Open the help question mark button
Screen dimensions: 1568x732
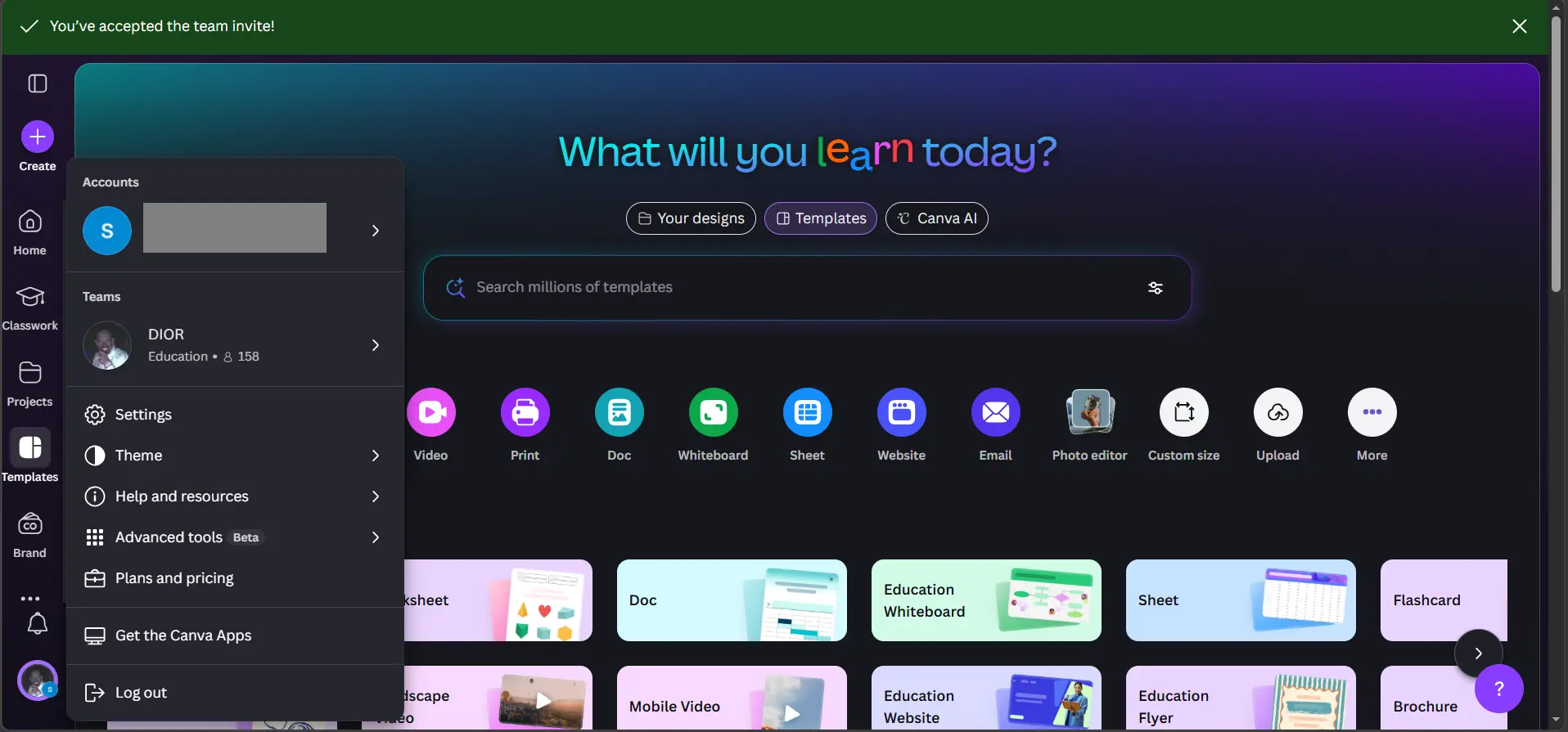coord(1499,689)
